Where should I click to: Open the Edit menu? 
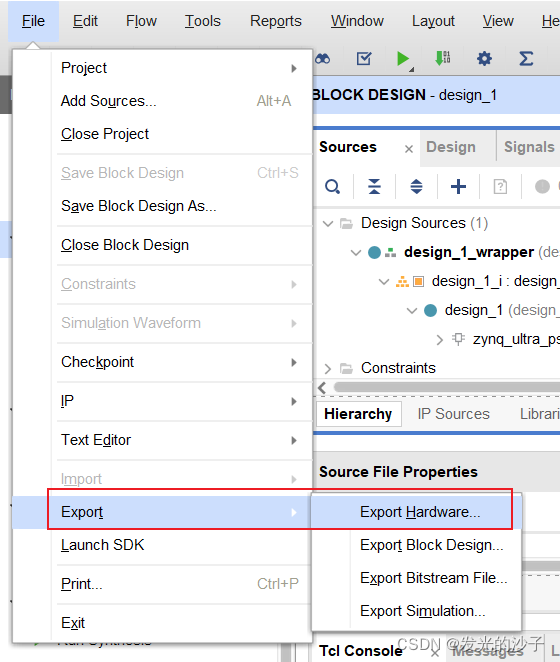(x=85, y=21)
